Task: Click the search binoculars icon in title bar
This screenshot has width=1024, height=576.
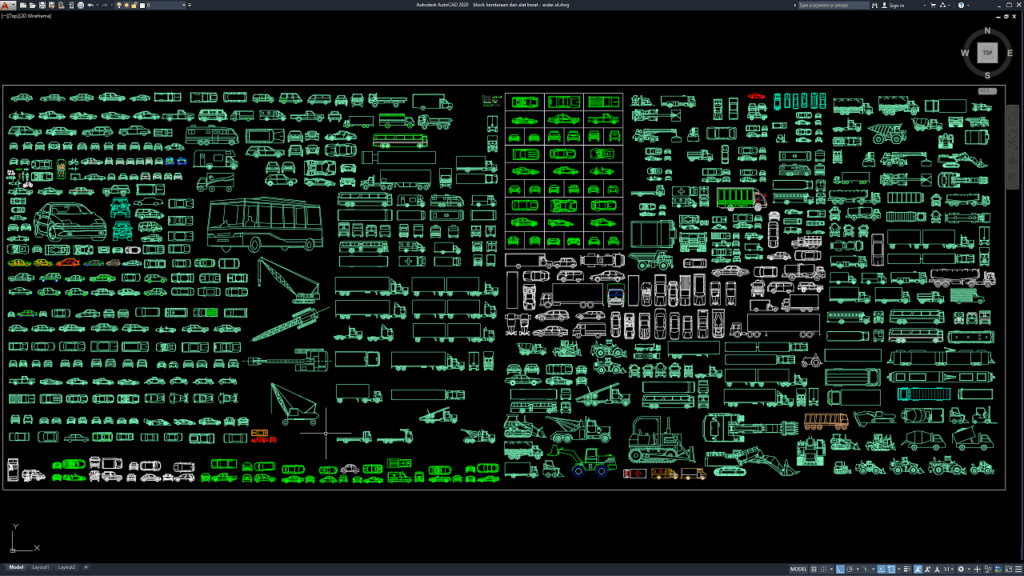Action: tap(876, 4)
